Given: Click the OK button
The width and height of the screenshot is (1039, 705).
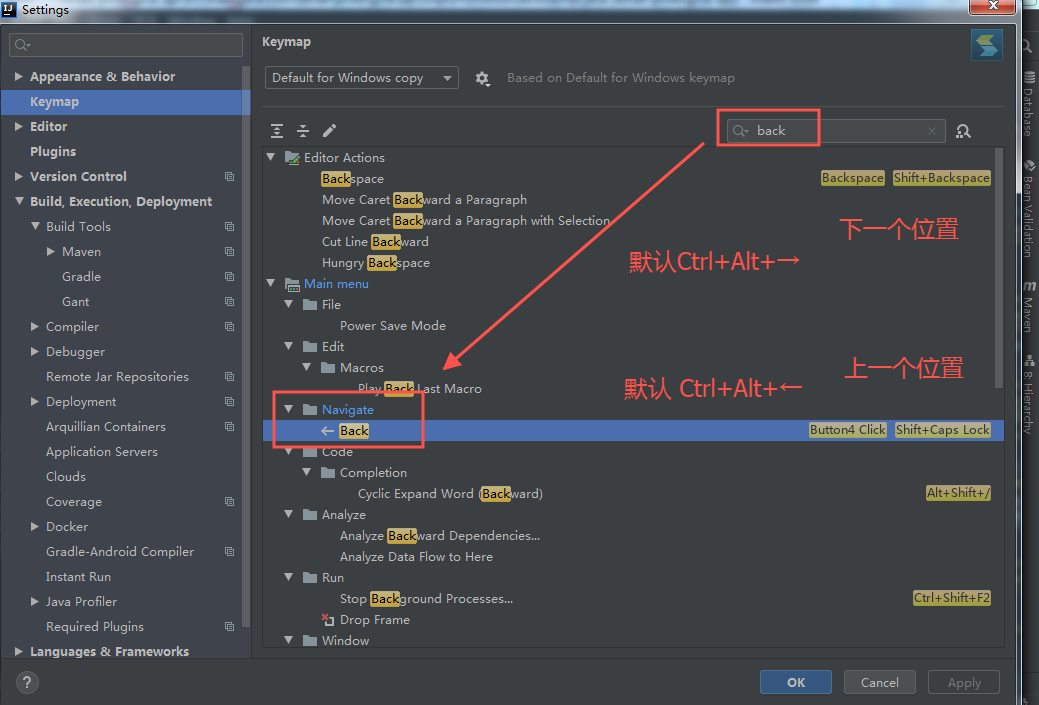Looking at the screenshot, I should 796,682.
